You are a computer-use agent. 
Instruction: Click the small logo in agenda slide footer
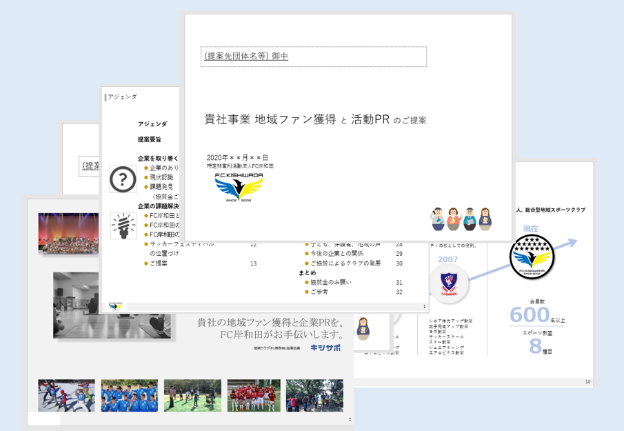pos(115,306)
